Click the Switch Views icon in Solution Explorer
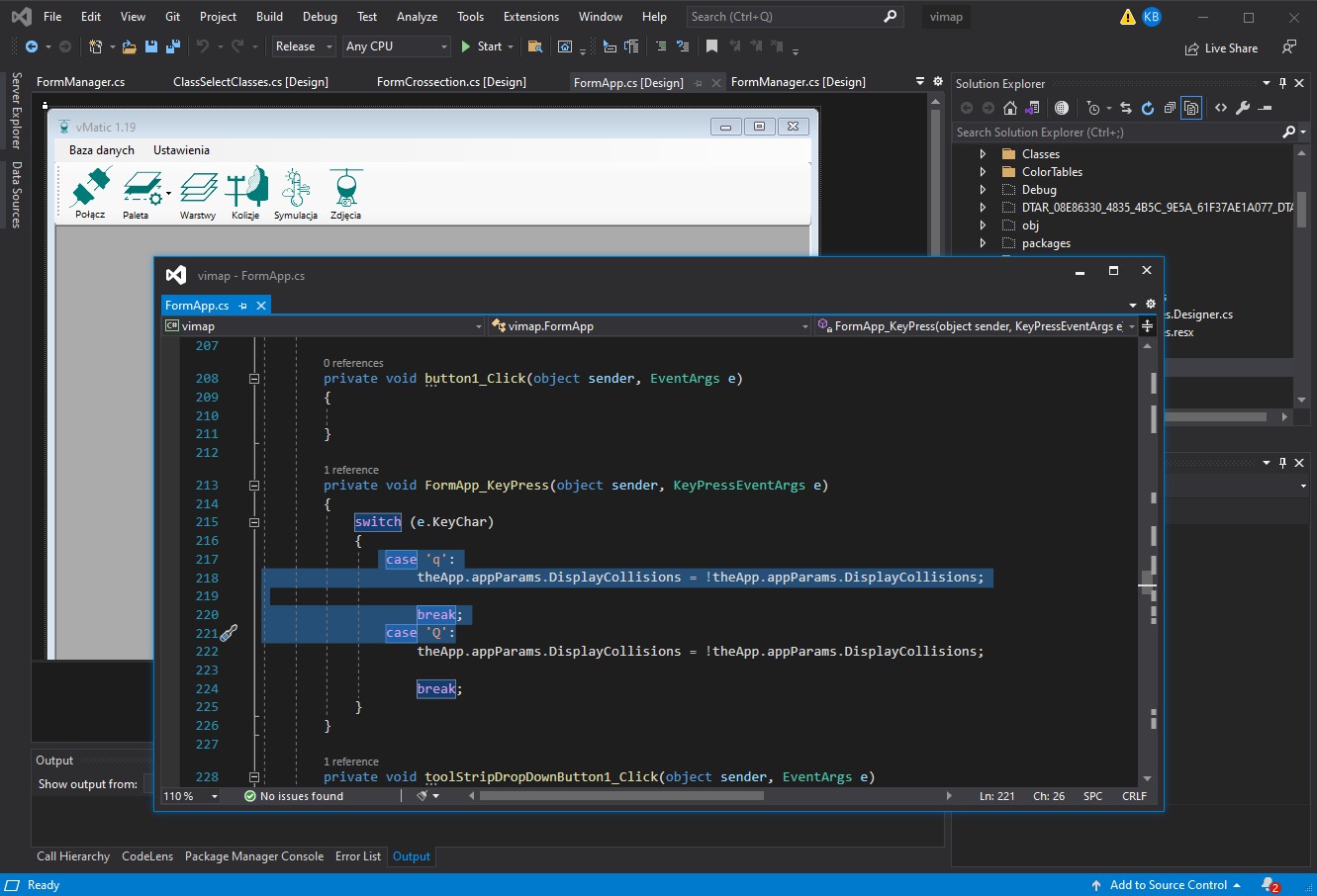This screenshot has height=896, width=1317. coord(1032,108)
